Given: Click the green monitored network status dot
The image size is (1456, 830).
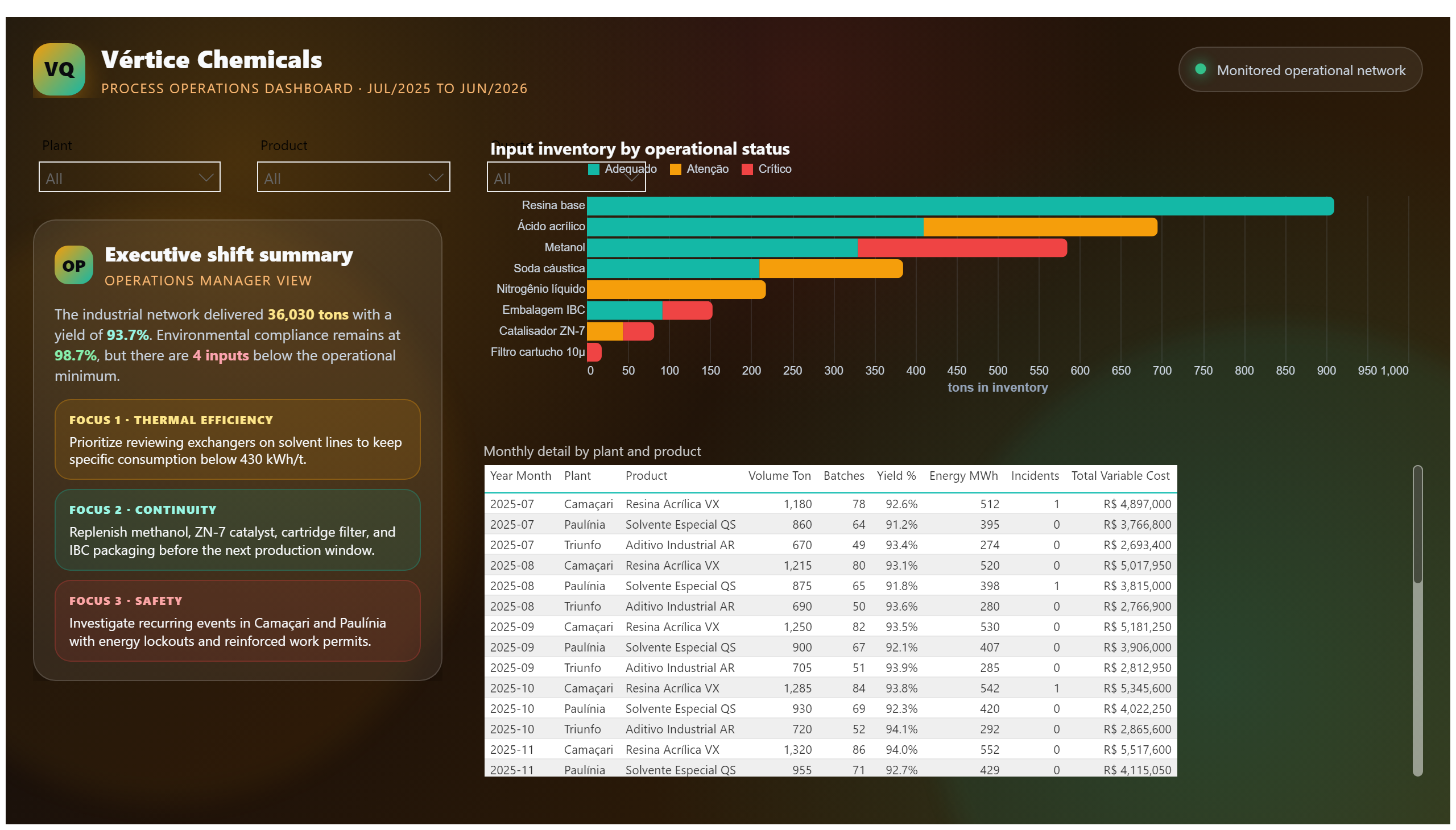Looking at the screenshot, I should 1200,69.
